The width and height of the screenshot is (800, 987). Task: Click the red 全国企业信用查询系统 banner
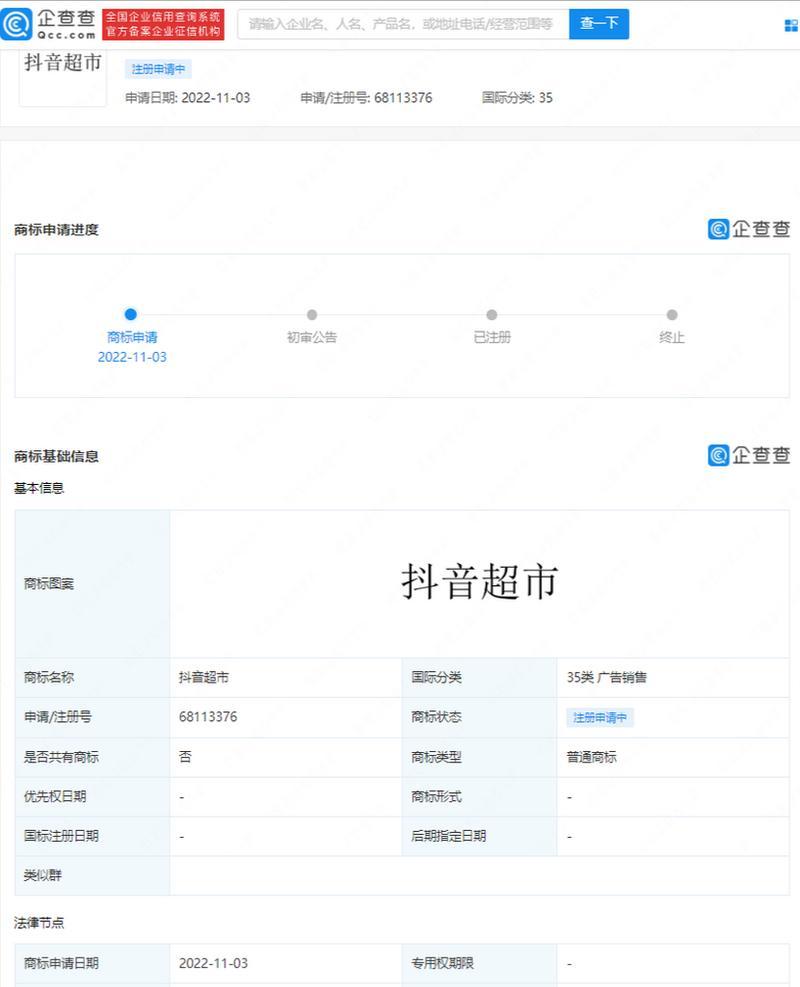point(163,24)
